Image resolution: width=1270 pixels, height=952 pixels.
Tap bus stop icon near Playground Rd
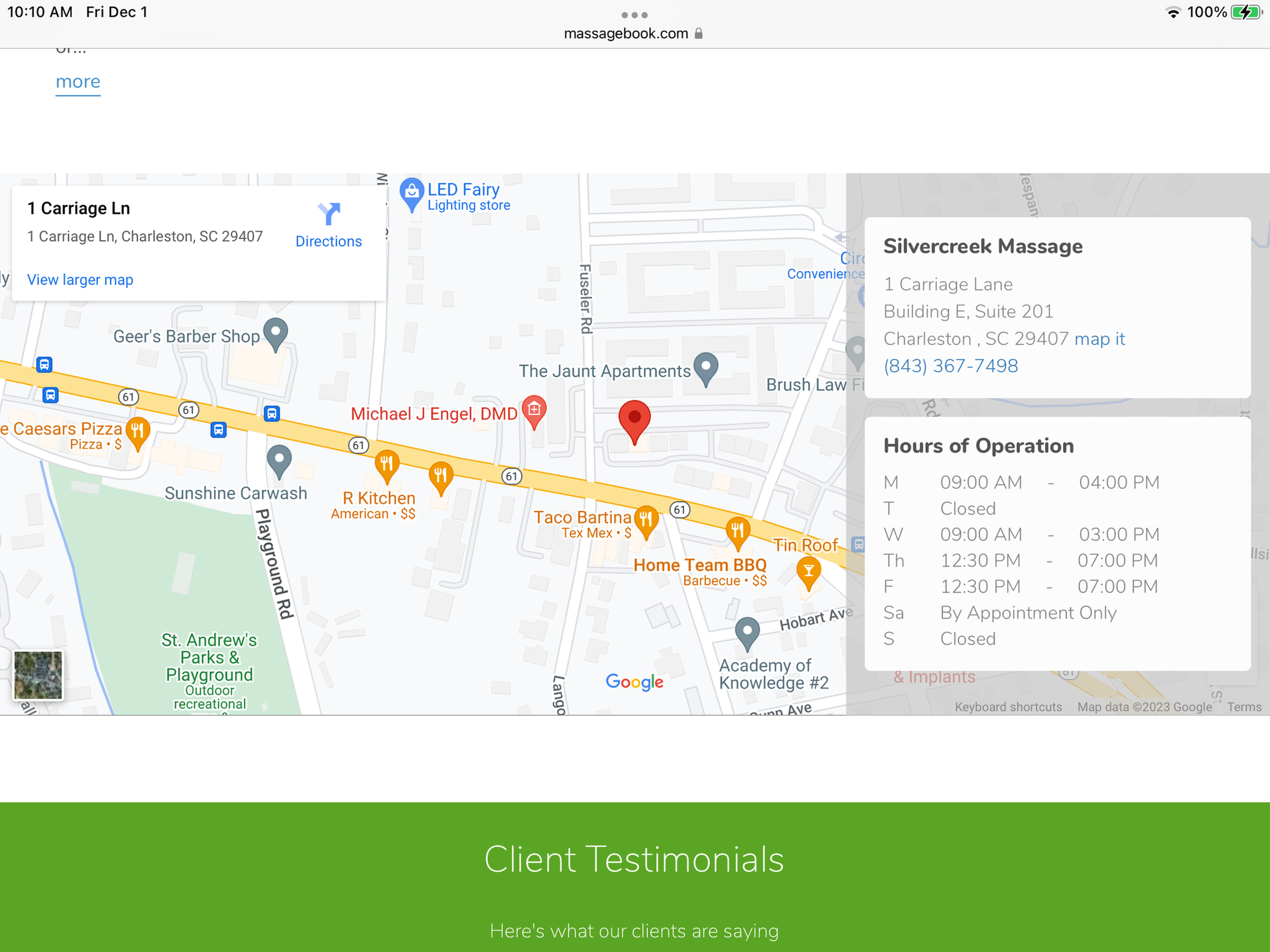272,413
